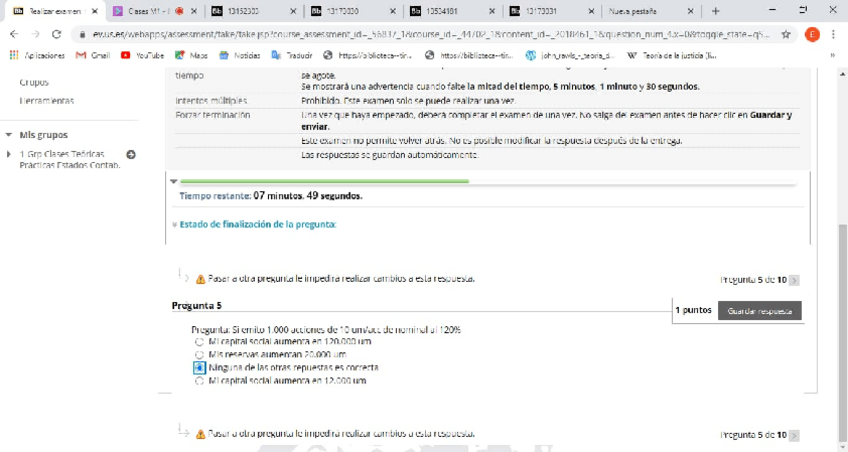This screenshot has height=452, width=848.
Task: Select 'Mi capital social aumenta en 120.000 um'
Action: pyautogui.click(x=199, y=342)
